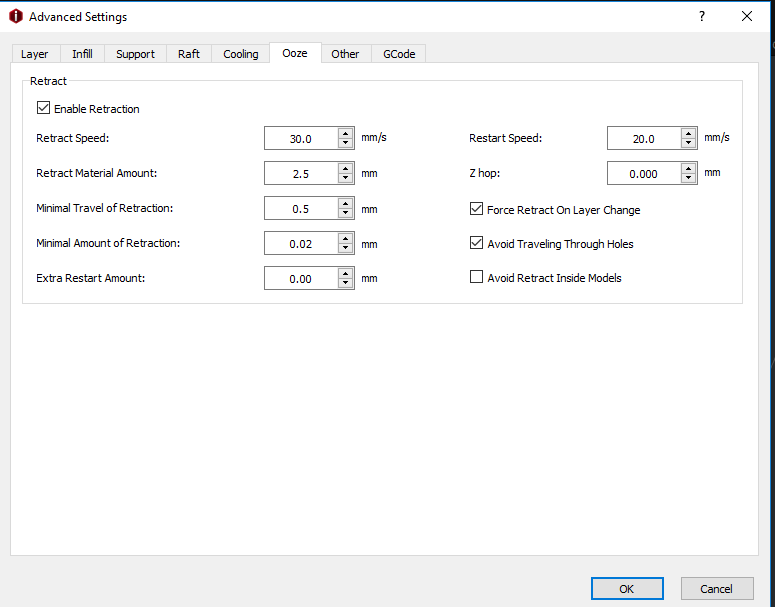Decrease Retract Material Amount with down arrow
Screen dimensions: 775x607
pyautogui.click(x=346, y=178)
